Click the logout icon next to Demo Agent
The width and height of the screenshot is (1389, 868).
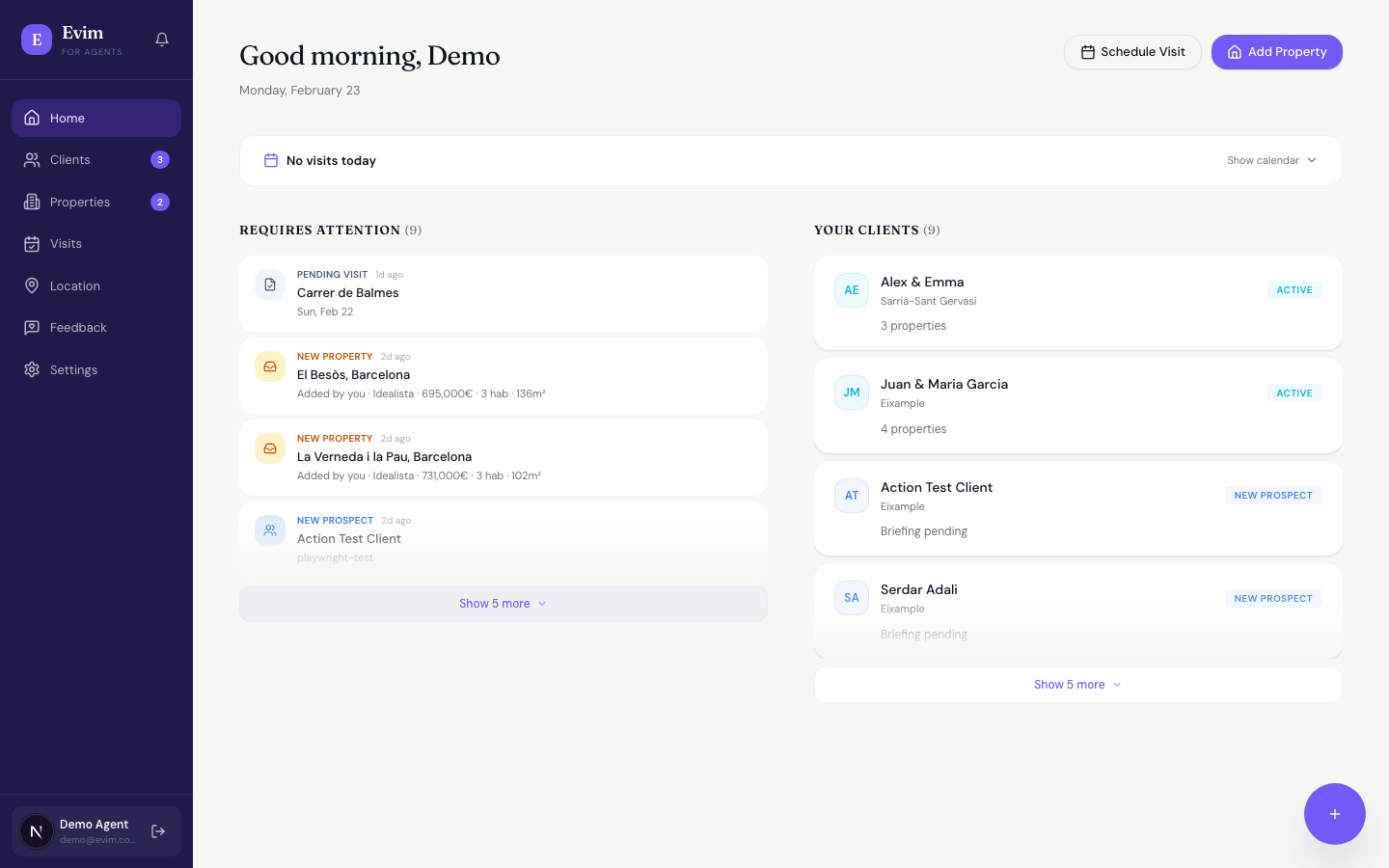tap(157, 830)
